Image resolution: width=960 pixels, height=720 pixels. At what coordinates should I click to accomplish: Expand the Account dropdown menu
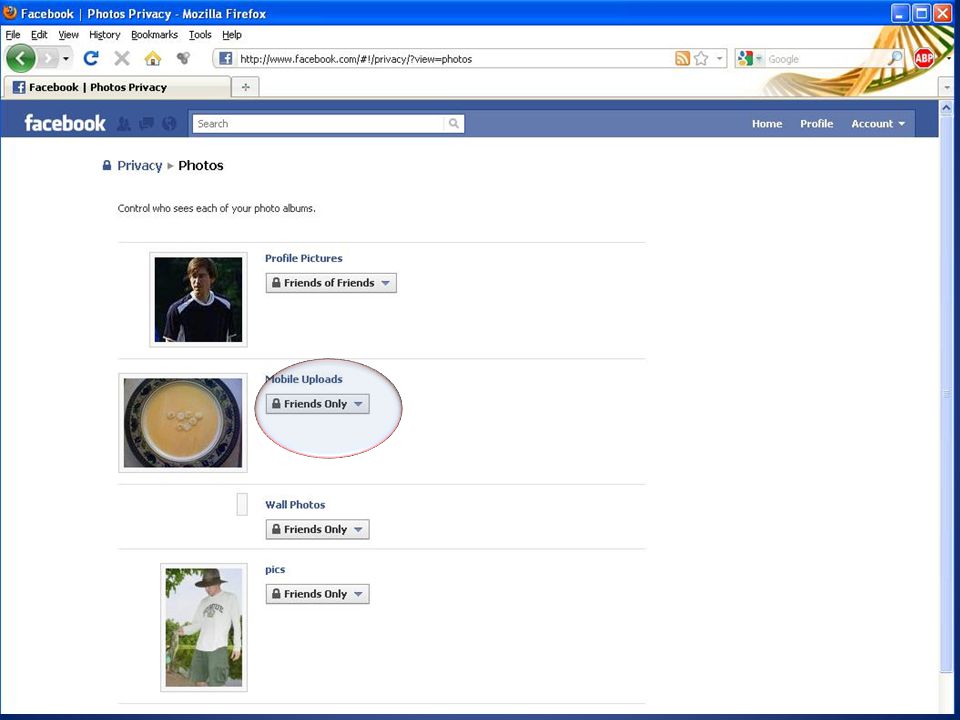[878, 124]
